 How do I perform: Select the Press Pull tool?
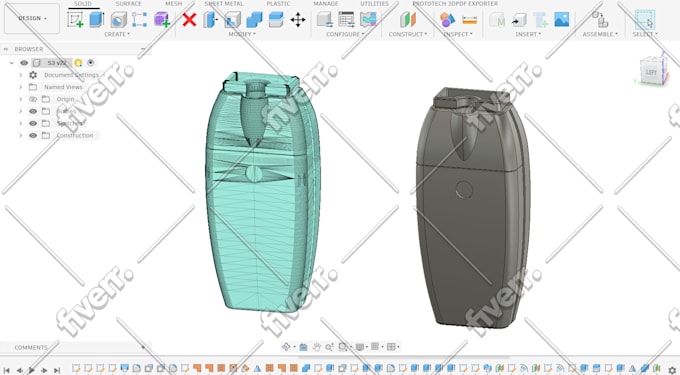pyautogui.click(x=210, y=20)
